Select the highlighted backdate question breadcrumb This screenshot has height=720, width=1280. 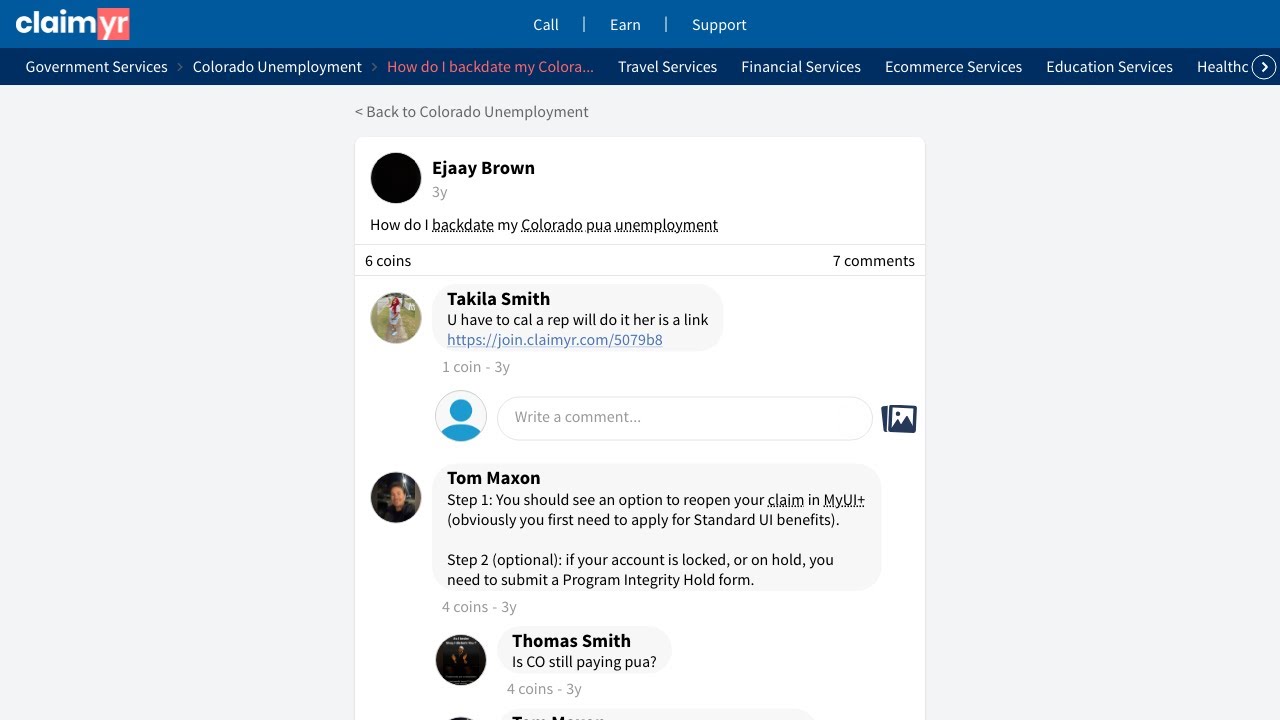point(490,67)
